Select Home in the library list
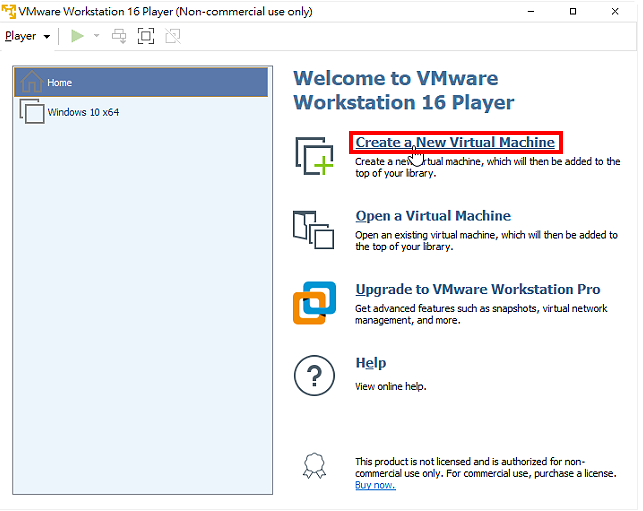This screenshot has height=511, width=643. [141, 82]
